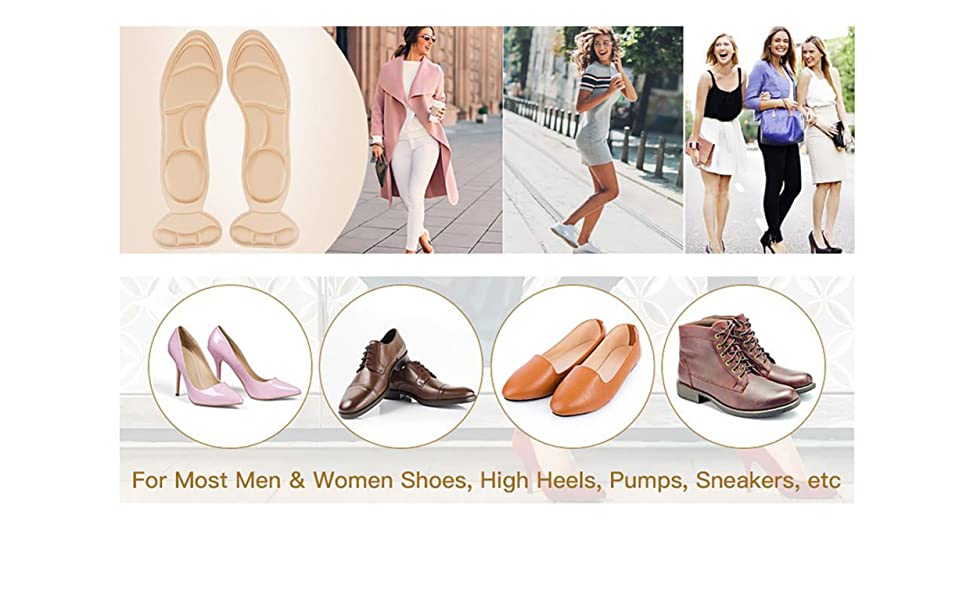Select the burgundy lace-up boots circle
Image resolution: width=970 pixels, height=600 pixels.
744,366
